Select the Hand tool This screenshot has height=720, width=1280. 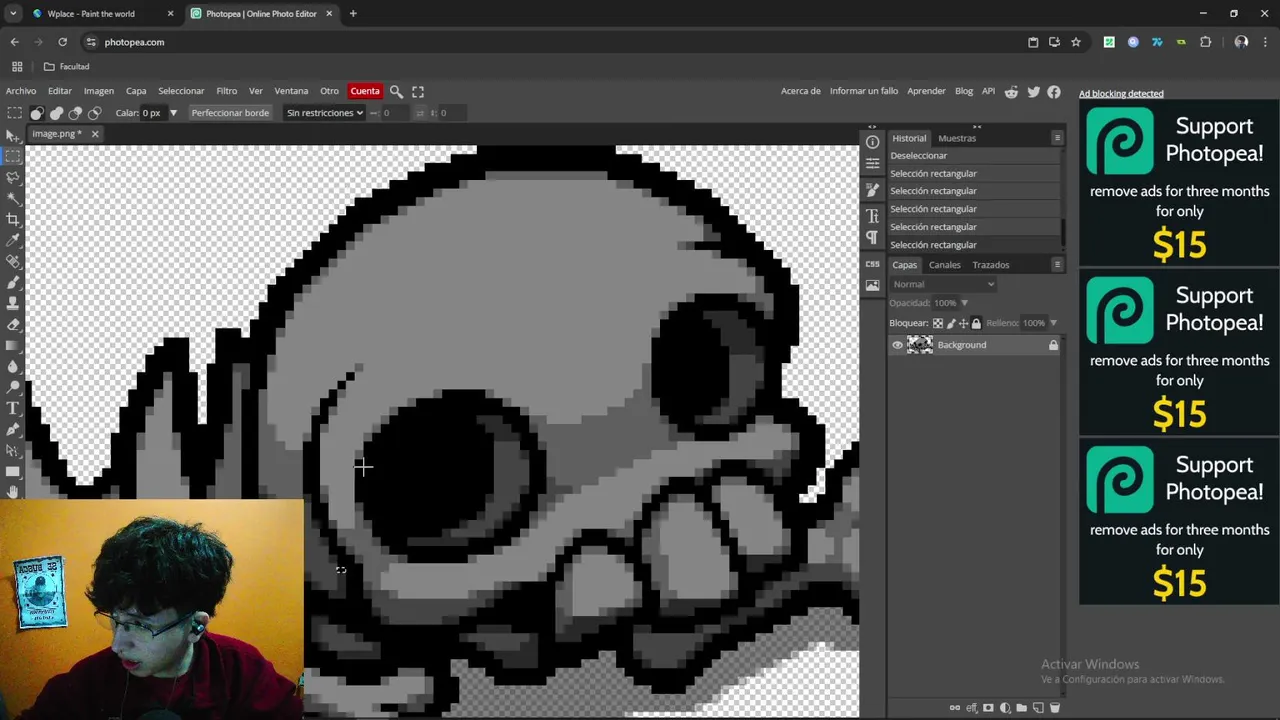[x=13, y=491]
